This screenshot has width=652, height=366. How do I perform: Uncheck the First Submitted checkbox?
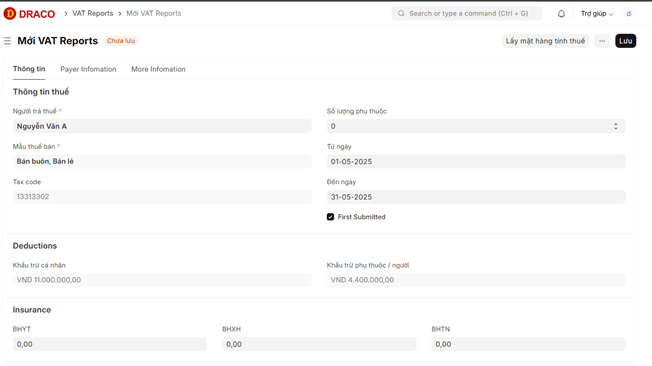pyautogui.click(x=330, y=217)
